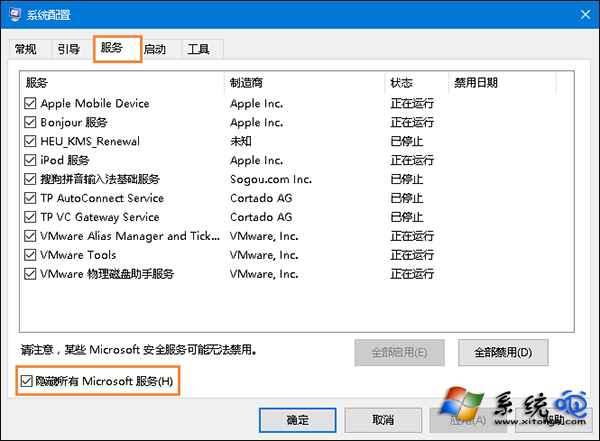Click 已停止 status of HEU_KMS_Renewal
600x441 pixels.
(406, 141)
